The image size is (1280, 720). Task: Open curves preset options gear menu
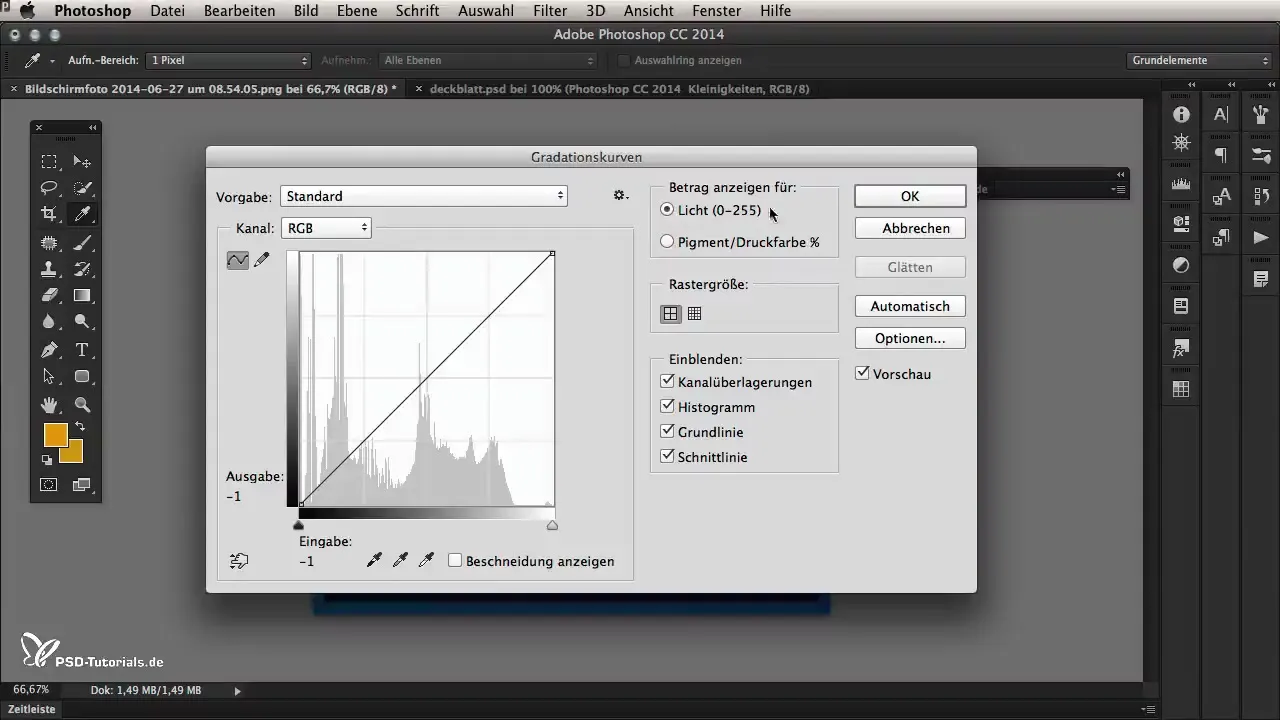pos(620,196)
